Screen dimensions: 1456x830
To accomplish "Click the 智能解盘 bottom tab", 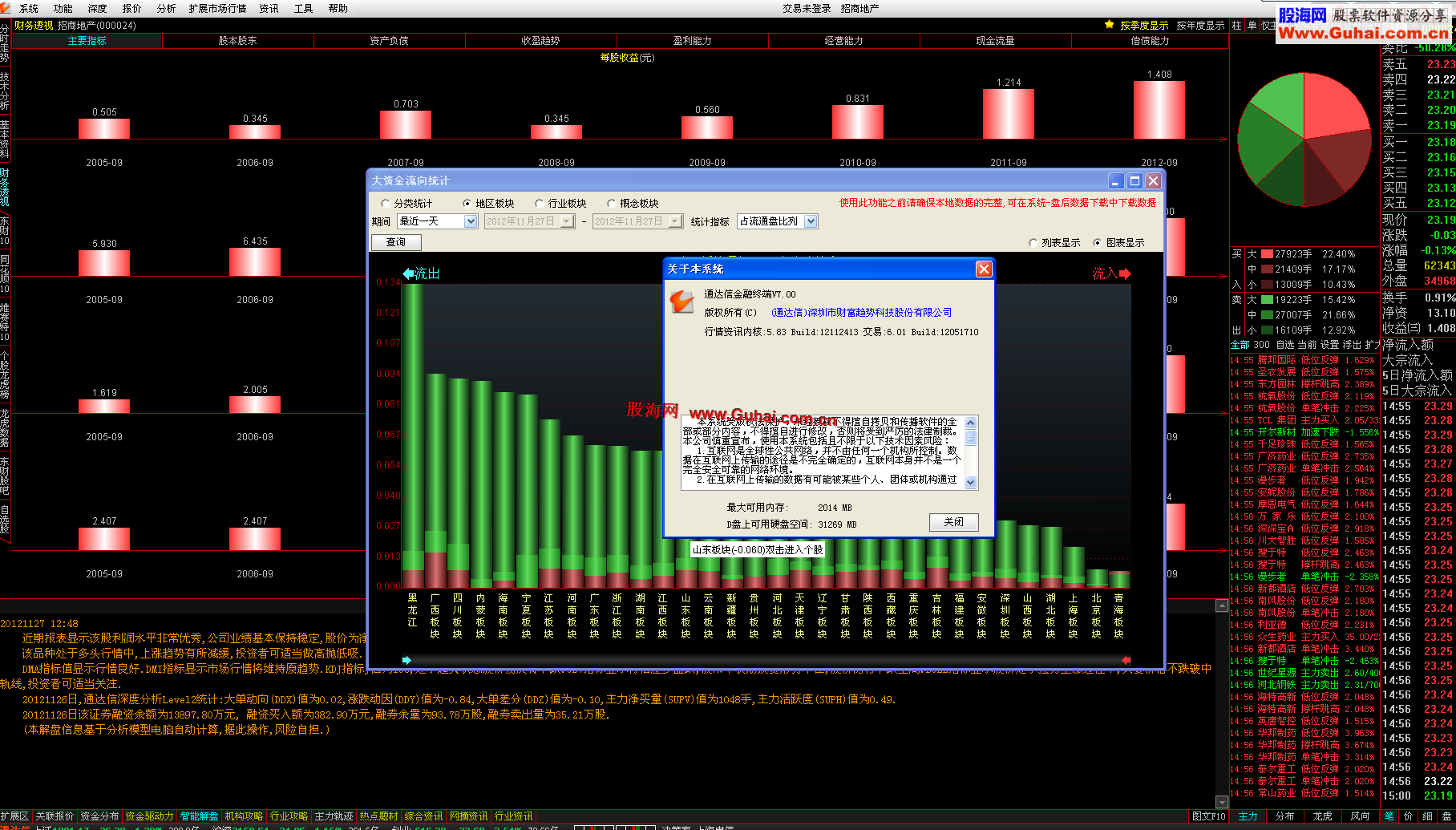I will [x=199, y=816].
